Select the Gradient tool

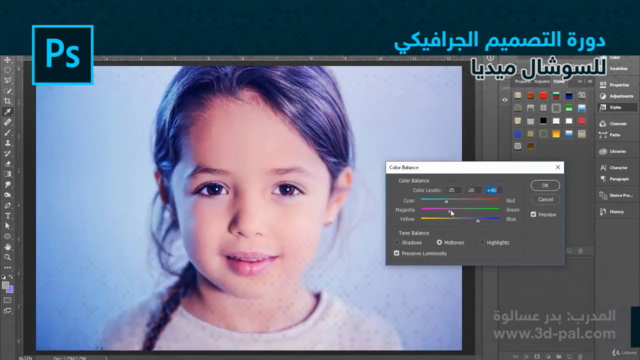tap(7, 174)
